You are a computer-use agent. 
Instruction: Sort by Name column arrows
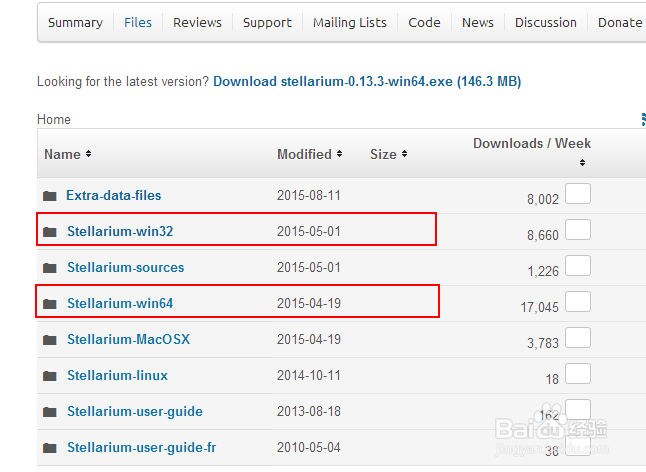click(x=88, y=154)
